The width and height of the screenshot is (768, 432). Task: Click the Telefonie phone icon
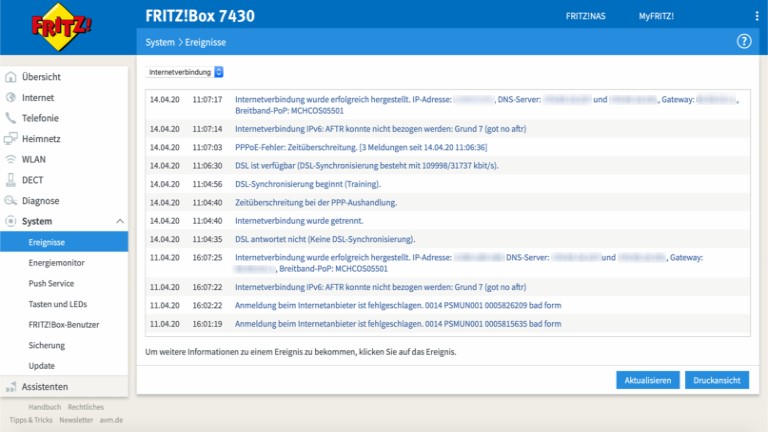click(x=11, y=118)
